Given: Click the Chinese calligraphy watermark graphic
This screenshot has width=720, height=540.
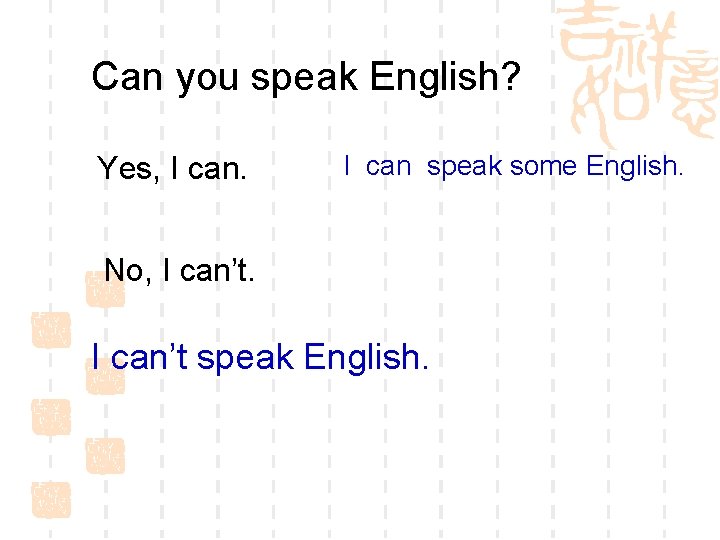Looking at the screenshot, I should tap(637, 73).
